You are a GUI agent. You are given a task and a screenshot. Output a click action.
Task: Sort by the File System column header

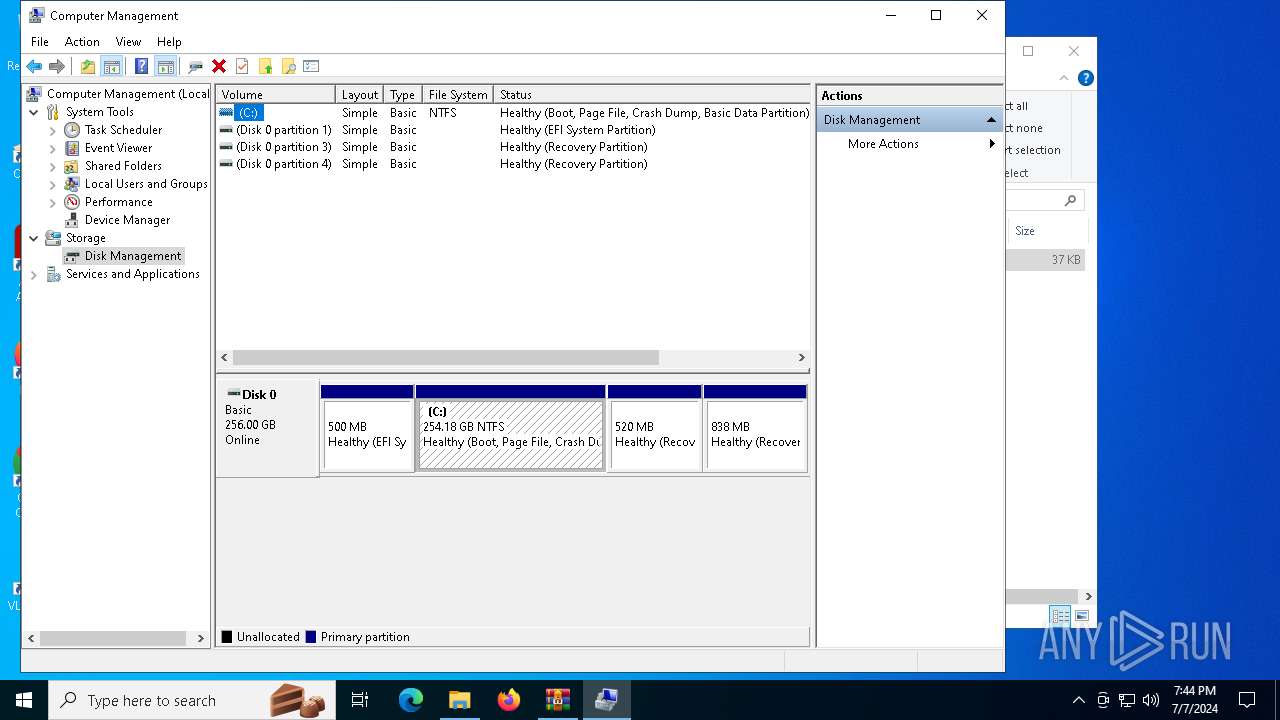click(458, 95)
